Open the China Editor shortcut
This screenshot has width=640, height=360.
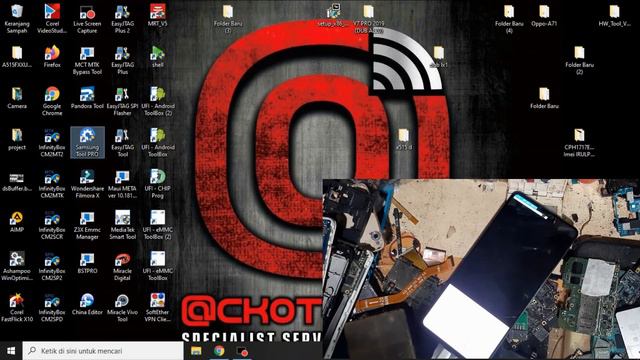pos(87,304)
